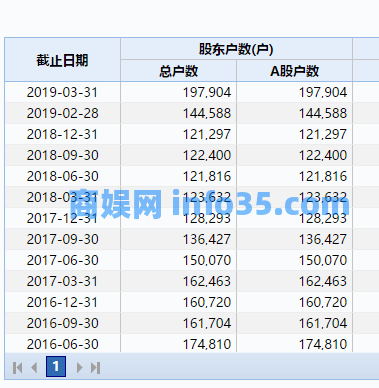Click 总户数 value 121,297 for 2018-12-31

[207, 134]
